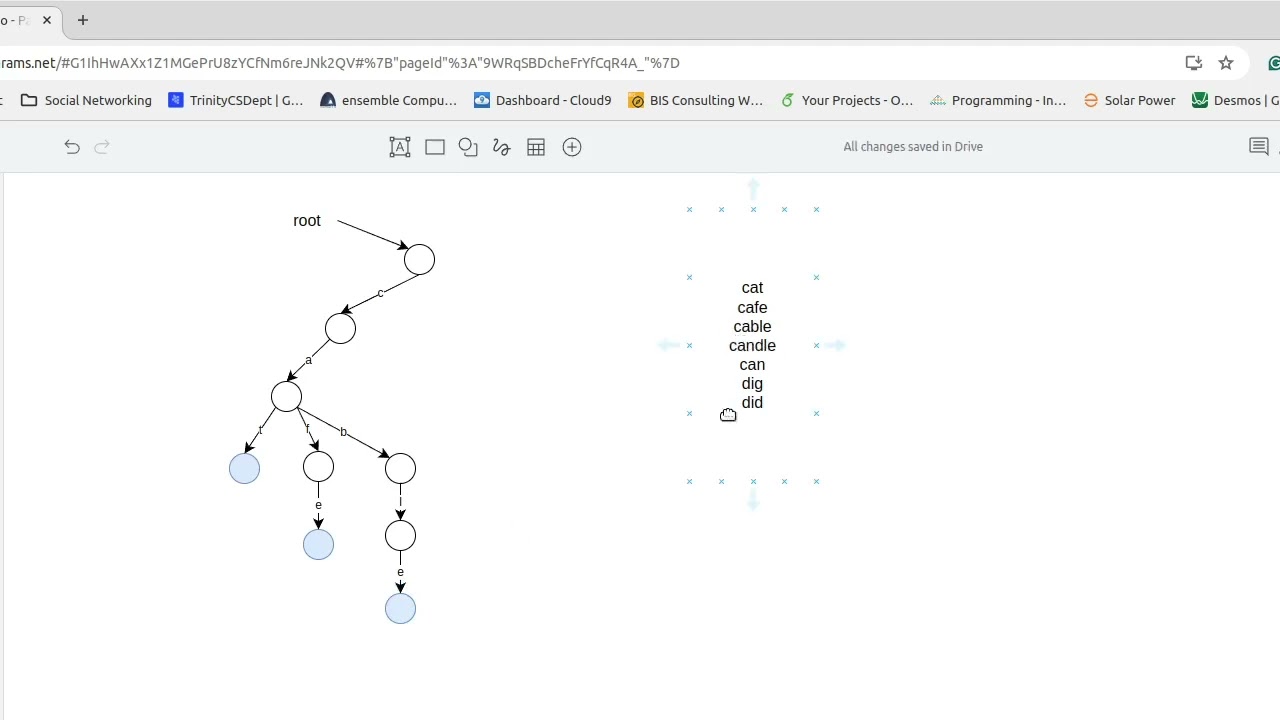Screen dimensions: 1280x720
Task: Click the Undo arrow icon
Action: coord(72,147)
